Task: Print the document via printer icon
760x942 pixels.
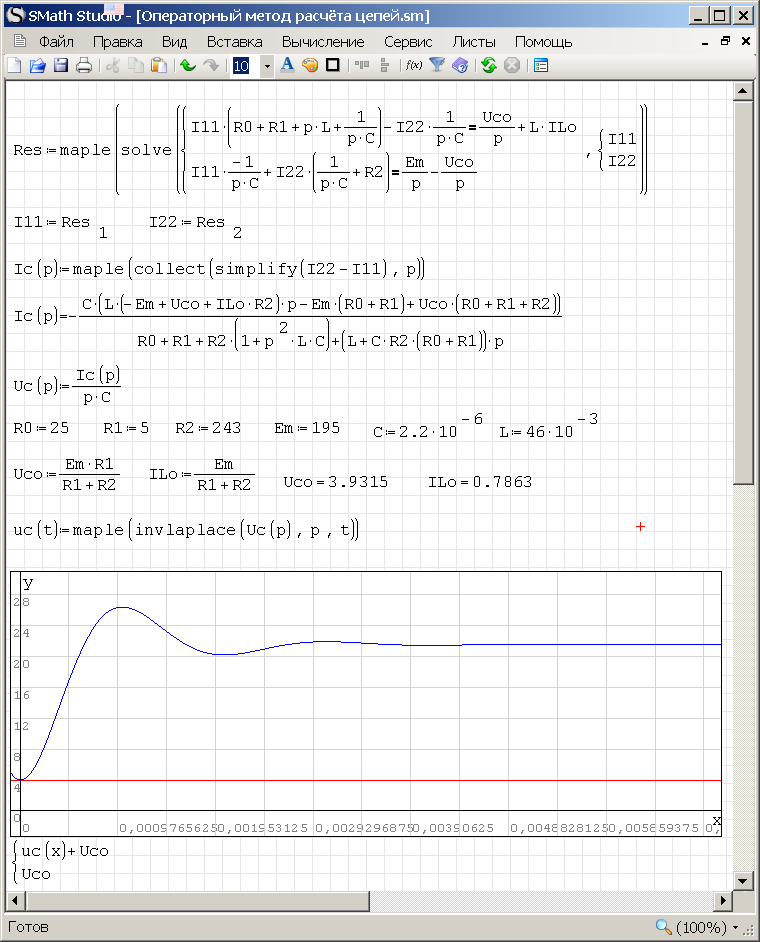Action: click(84, 66)
